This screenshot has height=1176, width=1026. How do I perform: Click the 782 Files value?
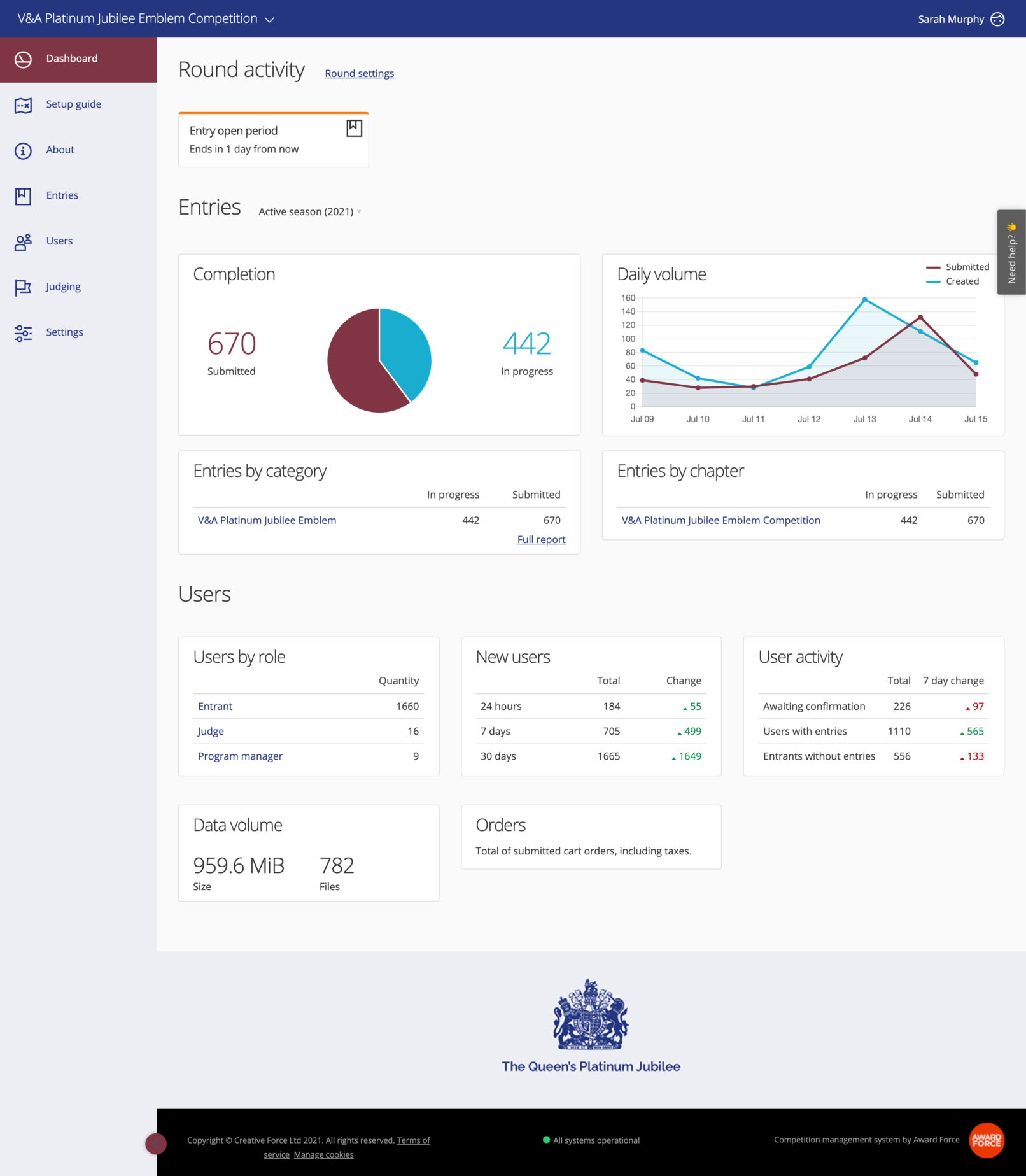(x=337, y=865)
